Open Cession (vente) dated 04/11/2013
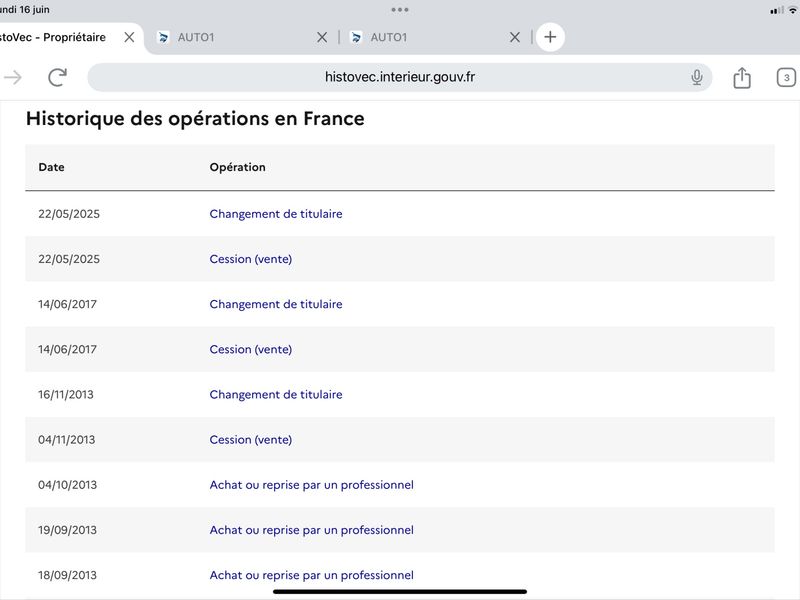The height and width of the screenshot is (600, 800). [251, 440]
